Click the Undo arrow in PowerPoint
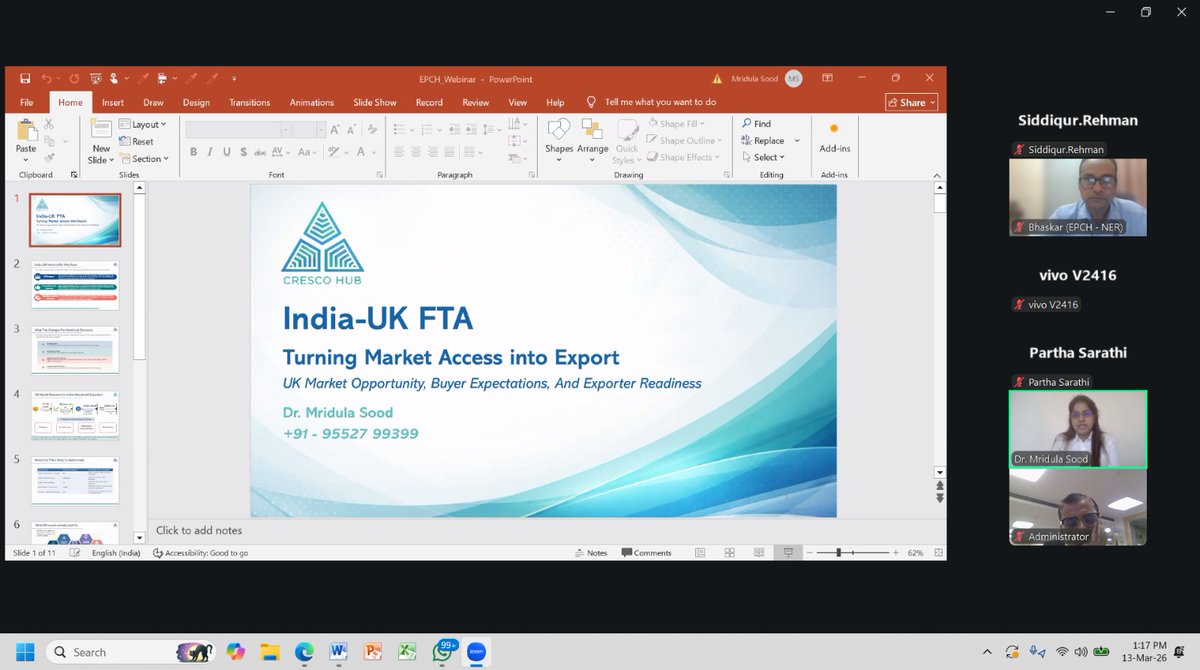 (x=46, y=78)
